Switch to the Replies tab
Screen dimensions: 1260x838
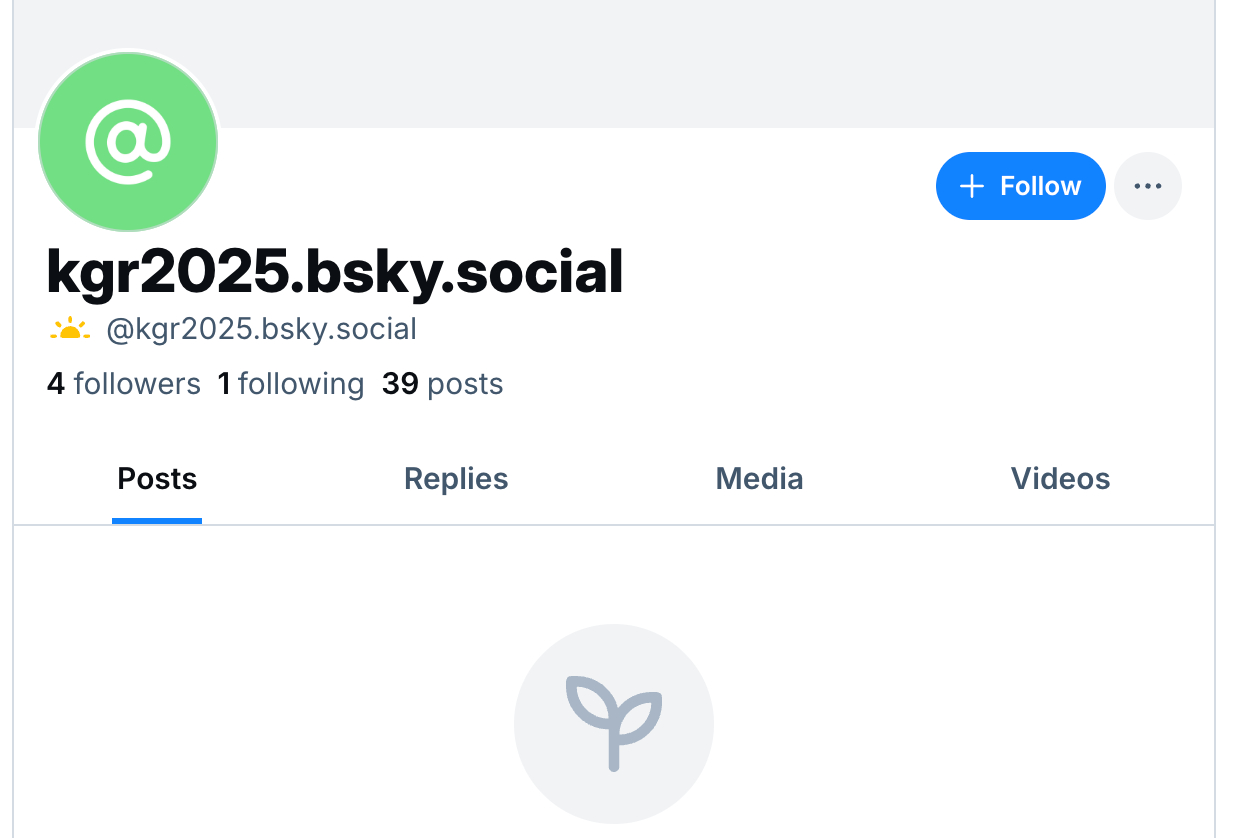pyautogui.click(x=456, y=479)
